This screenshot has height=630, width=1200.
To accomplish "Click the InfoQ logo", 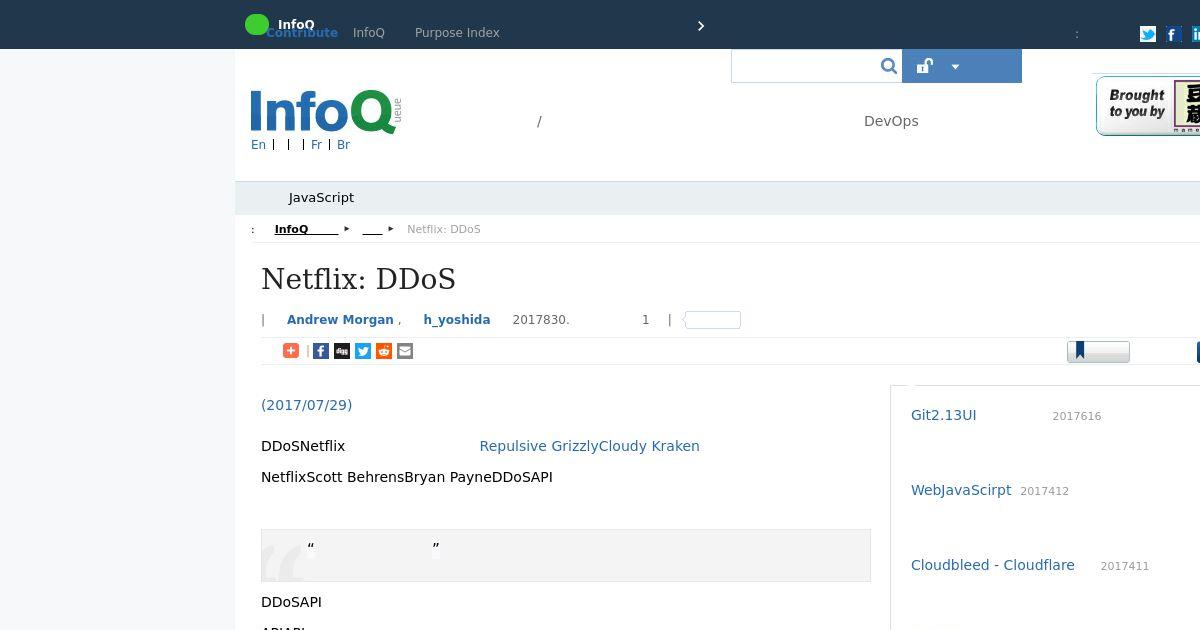I will 326,111.
